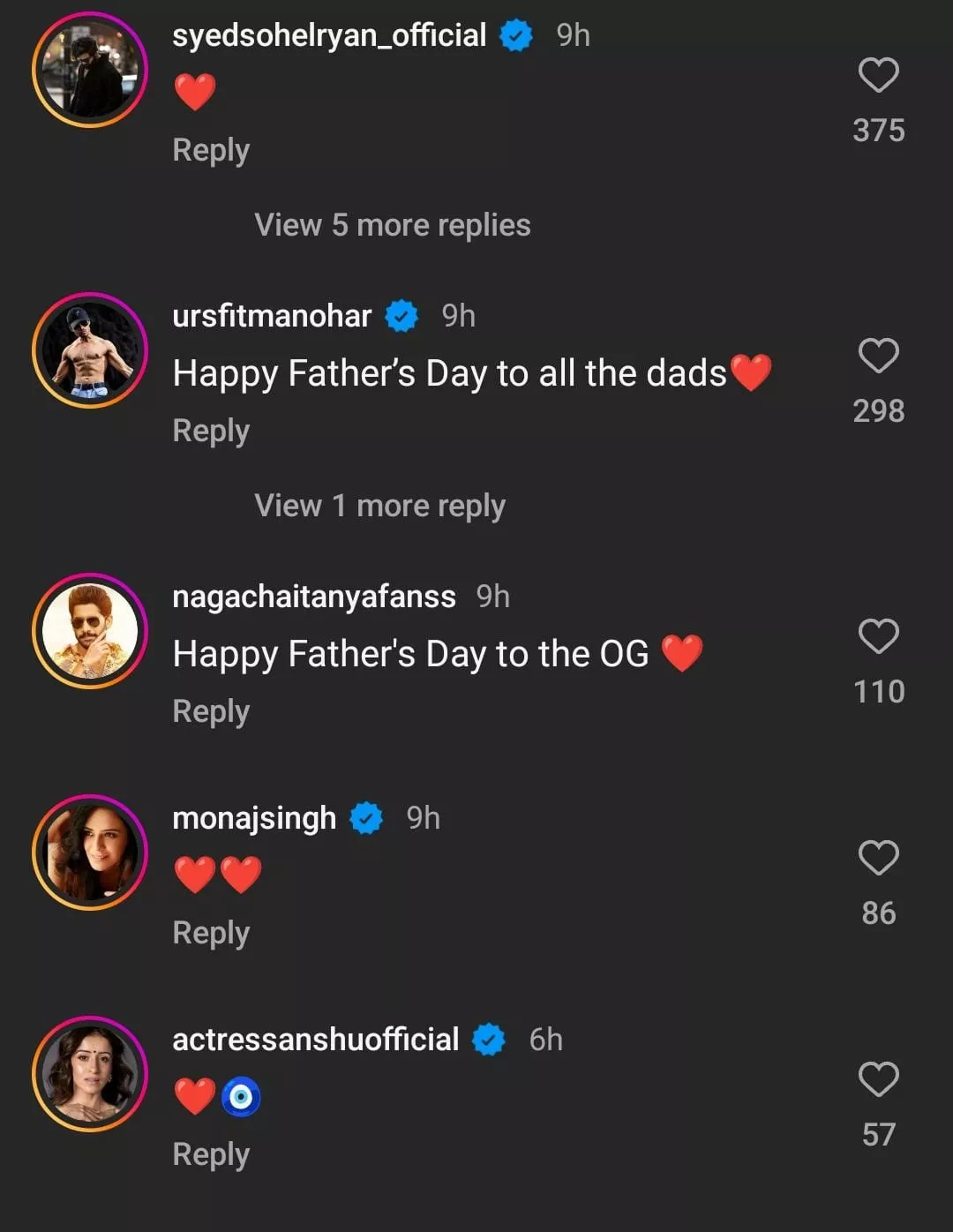Viewport: 953px width, 1232px height.
Task: Open actressanshuofficial's profile avatar
Action: pyautogui.click(x=90, y=1074)
